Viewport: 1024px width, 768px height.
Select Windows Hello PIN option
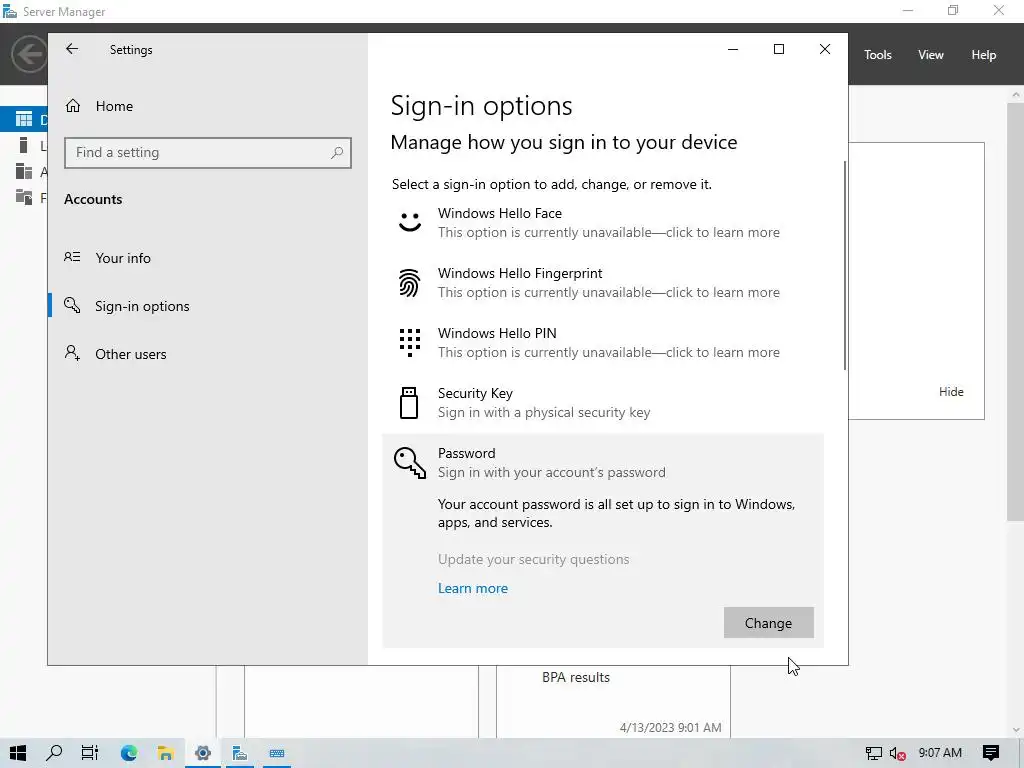603,343
